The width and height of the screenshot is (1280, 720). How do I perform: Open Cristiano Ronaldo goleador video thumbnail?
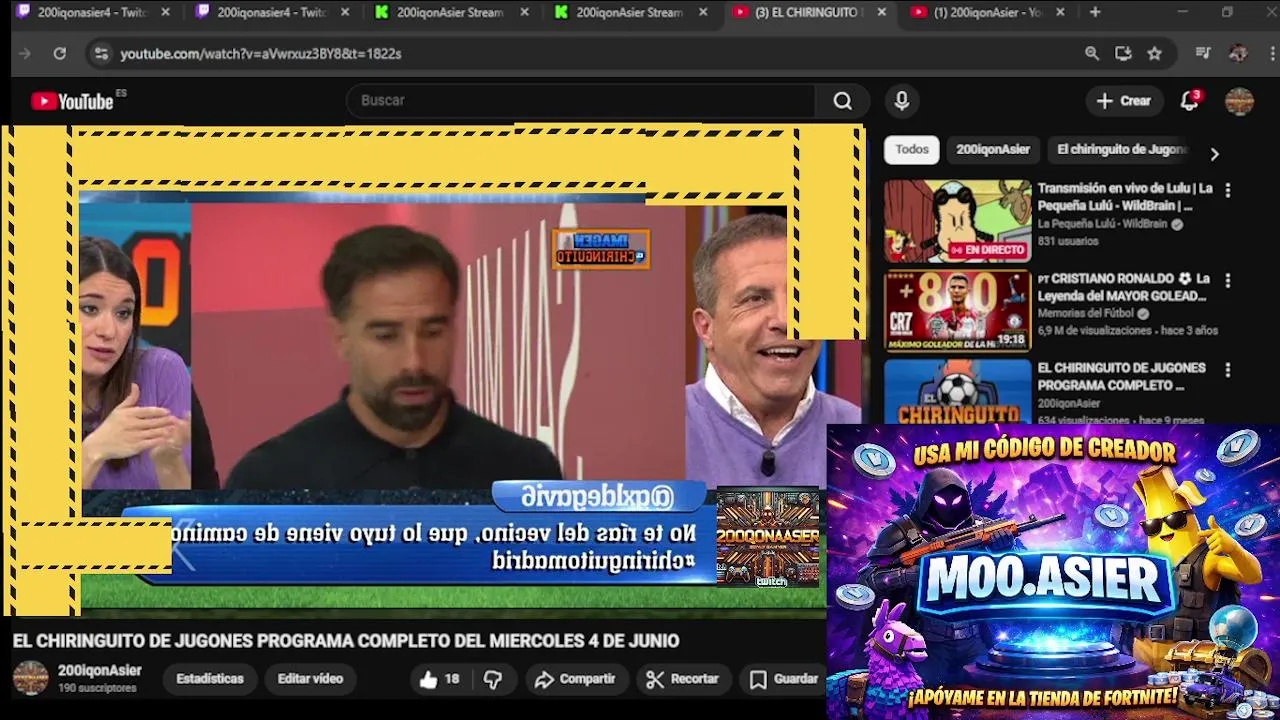[957, 311]
